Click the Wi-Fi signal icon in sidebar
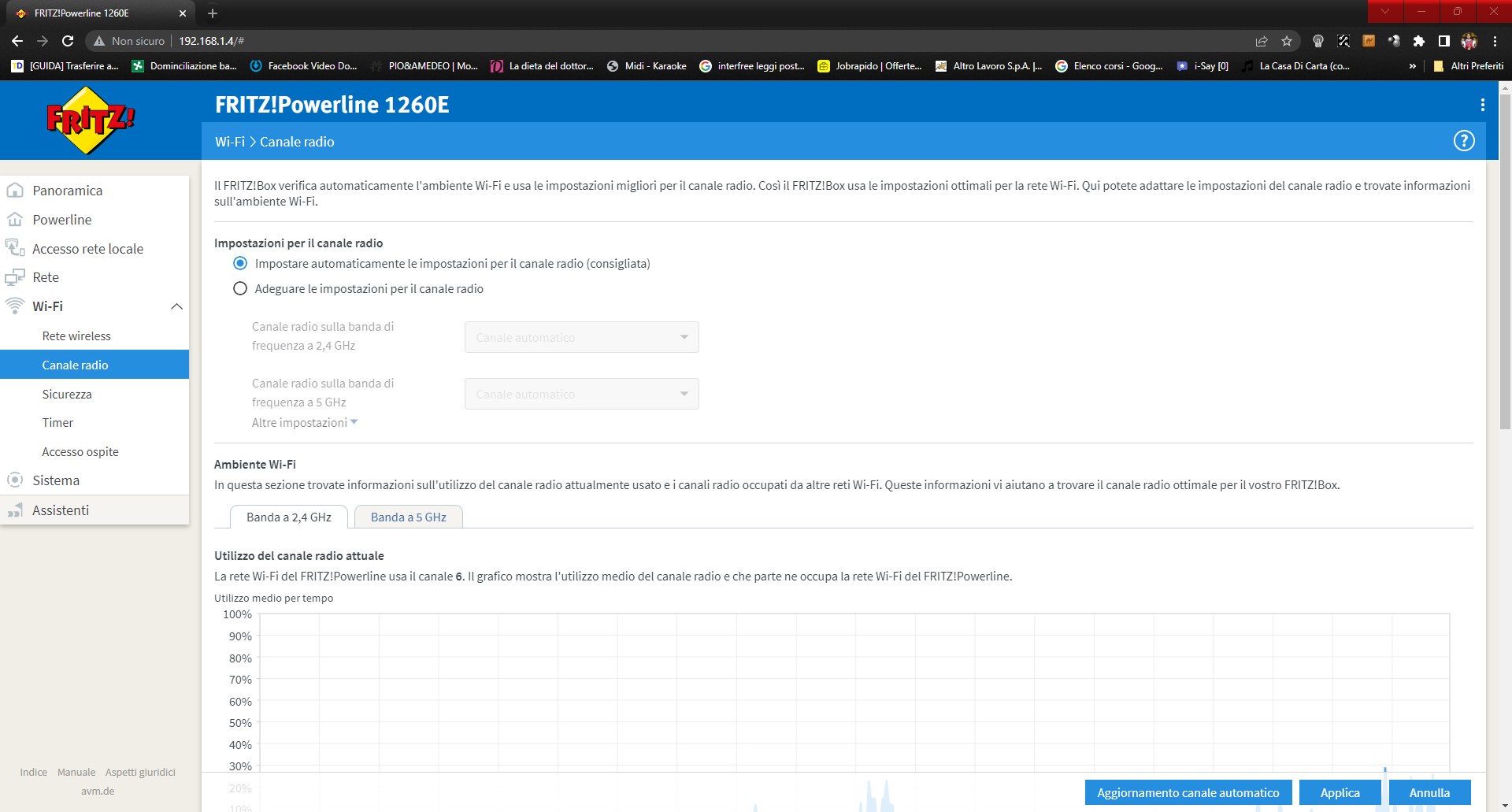Viewport: 1512px width, 812px height. [15, 306]
